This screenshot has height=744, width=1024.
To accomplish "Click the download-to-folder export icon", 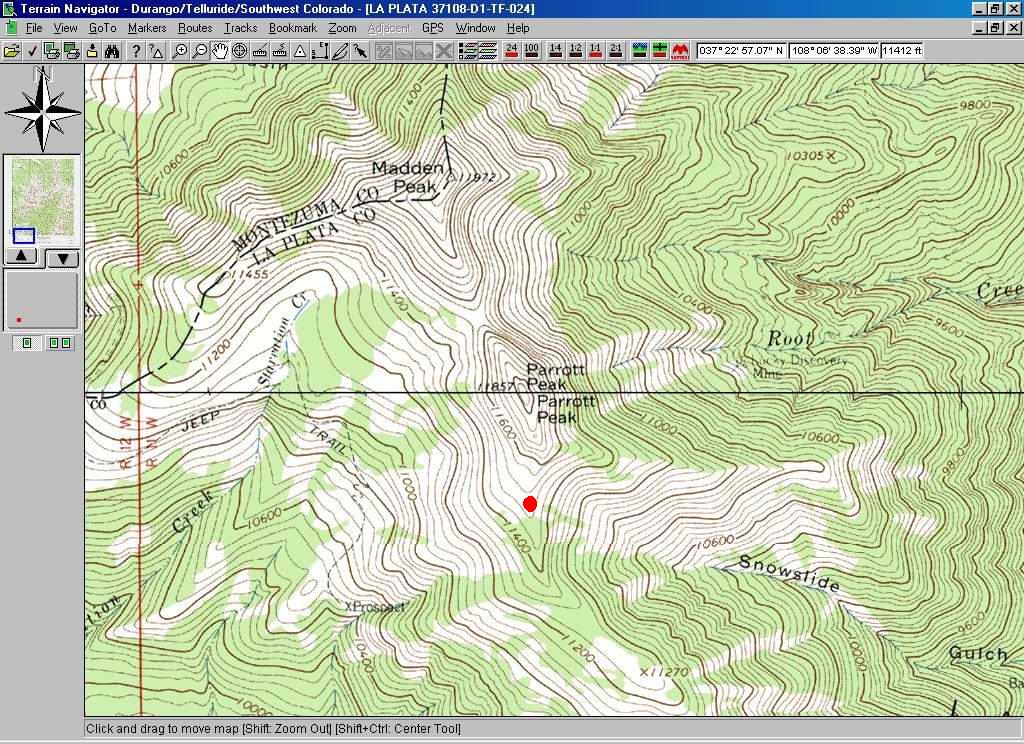I will [x=92, y=51].
